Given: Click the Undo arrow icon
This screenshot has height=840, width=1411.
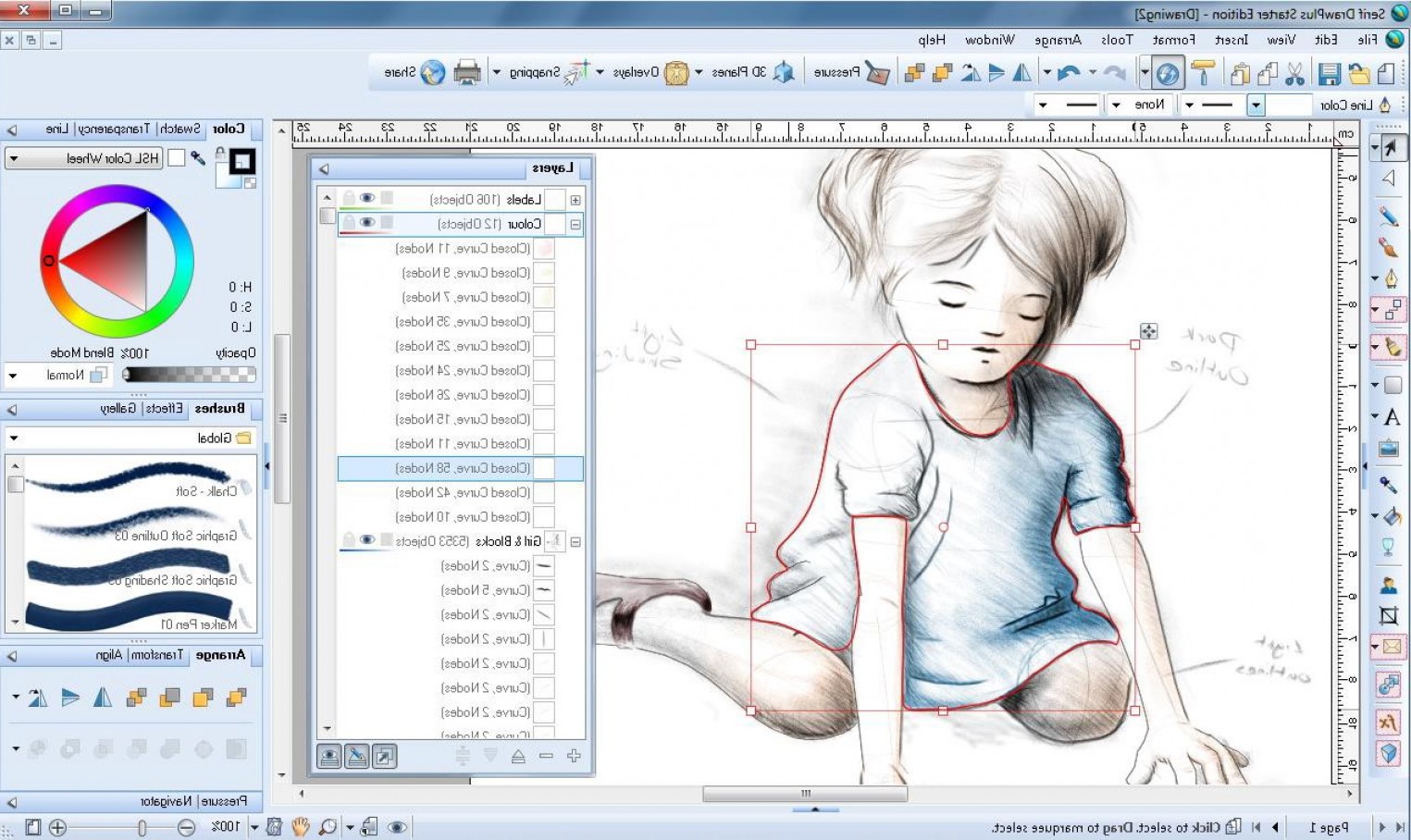Looking at the screenshot, I should coord(1069,72).
